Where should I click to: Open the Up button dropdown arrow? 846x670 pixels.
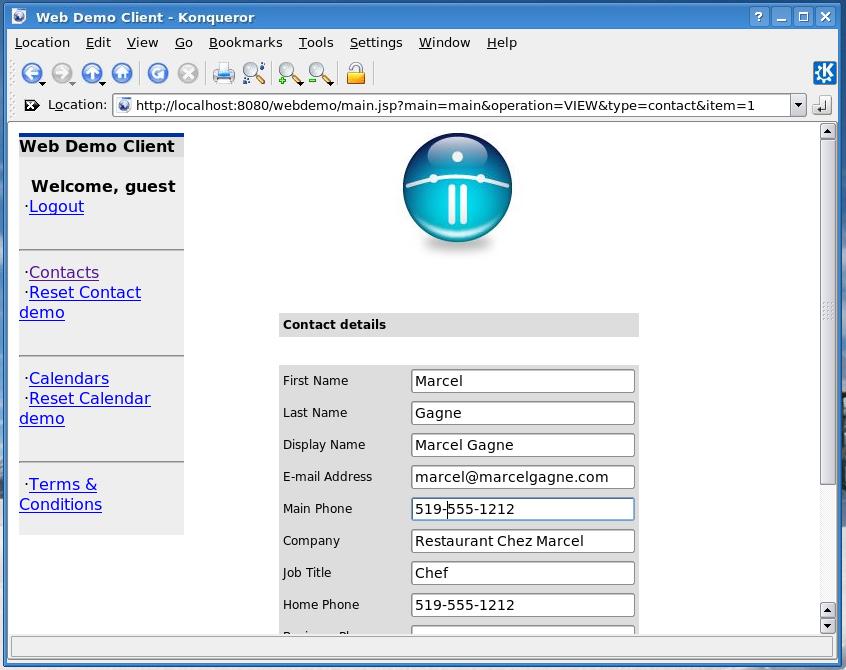click(x=103, y=82)
